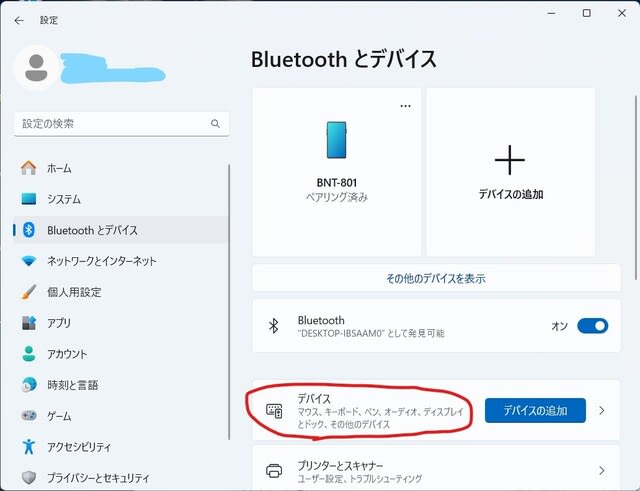Click ペアリング済み status text
This screenshot has width=640, height=491.
[337, 198]
